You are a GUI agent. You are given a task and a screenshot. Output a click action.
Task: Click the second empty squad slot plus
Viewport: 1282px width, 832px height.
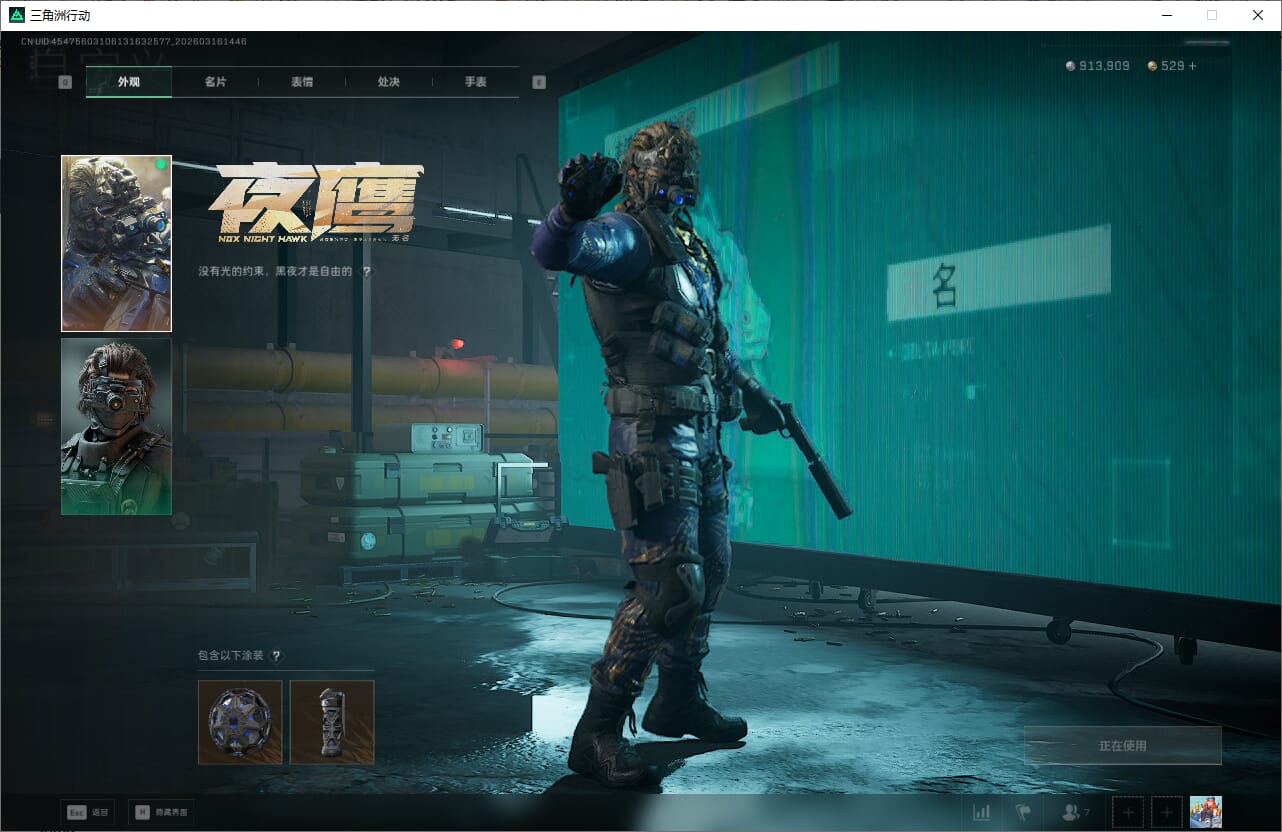[1167, 813]
